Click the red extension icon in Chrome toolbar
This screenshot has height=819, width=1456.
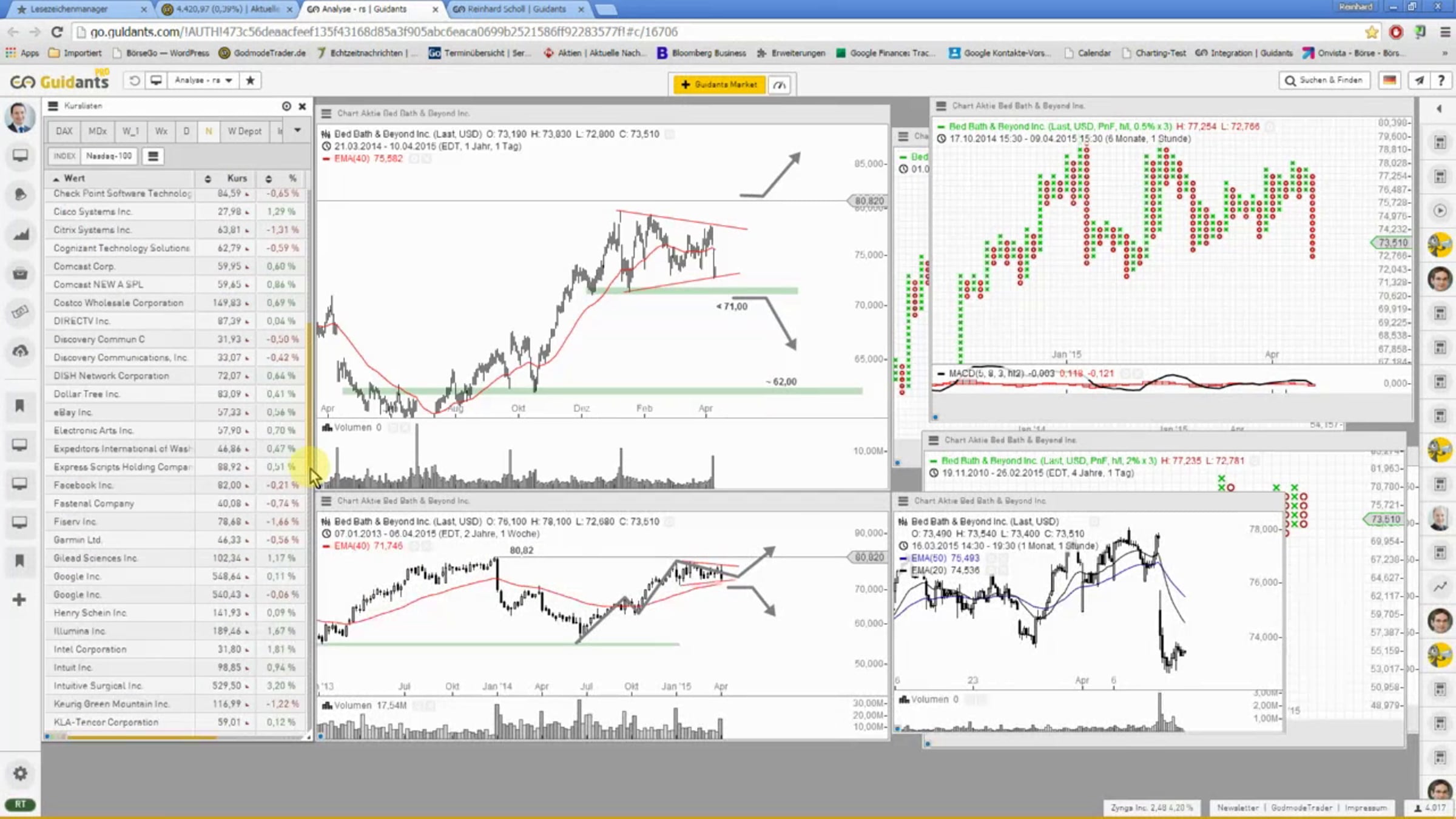1396,32
